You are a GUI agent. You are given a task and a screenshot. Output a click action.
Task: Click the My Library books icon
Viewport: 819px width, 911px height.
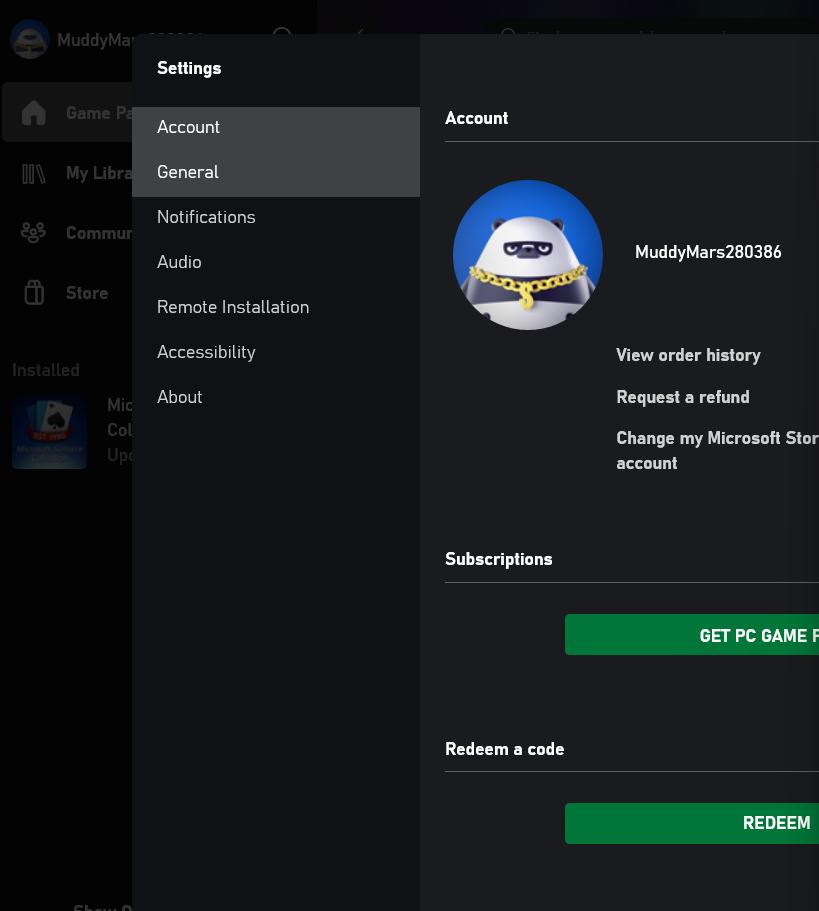tap(34, 173)
